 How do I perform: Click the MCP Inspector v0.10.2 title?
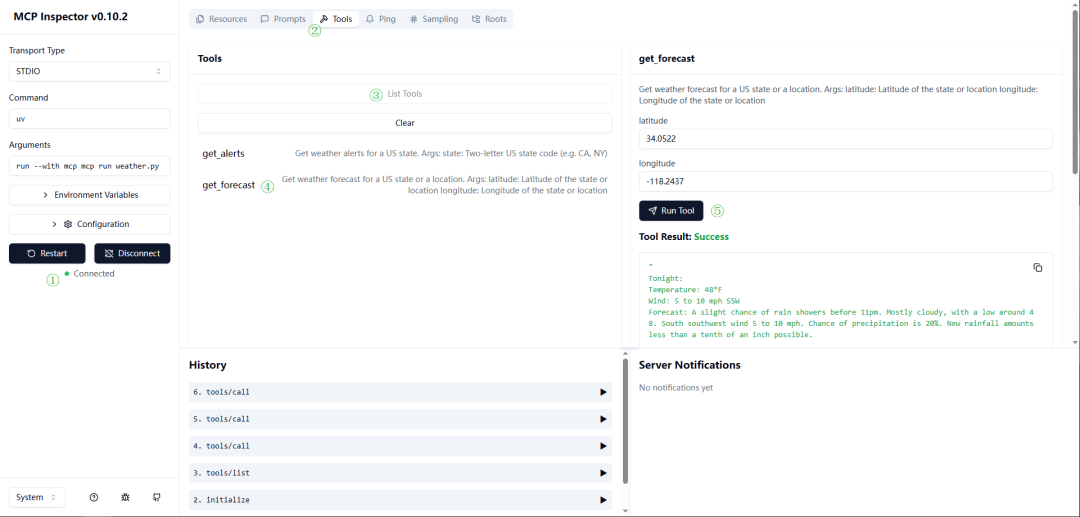(70, 17)
